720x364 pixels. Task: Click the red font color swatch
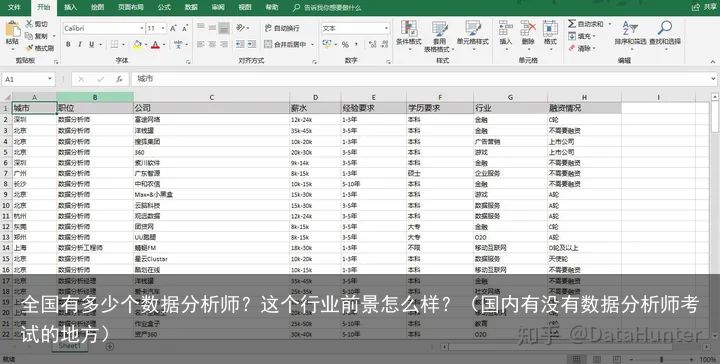coord(155,45)
